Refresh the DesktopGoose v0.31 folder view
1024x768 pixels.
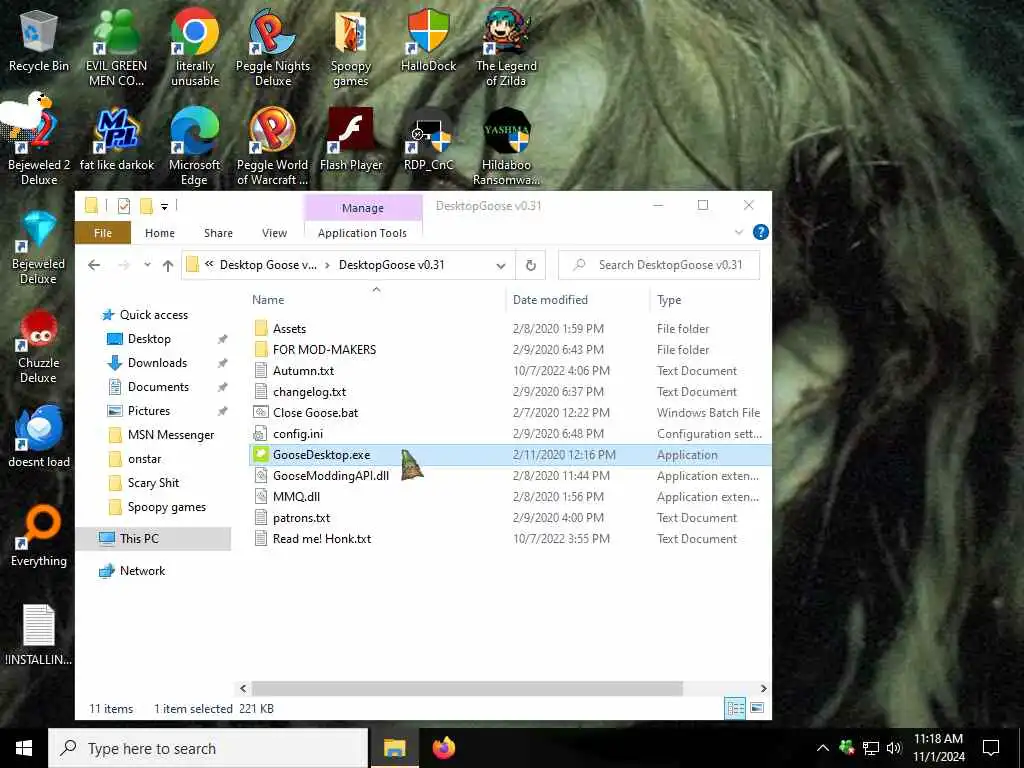pos(530,265)
